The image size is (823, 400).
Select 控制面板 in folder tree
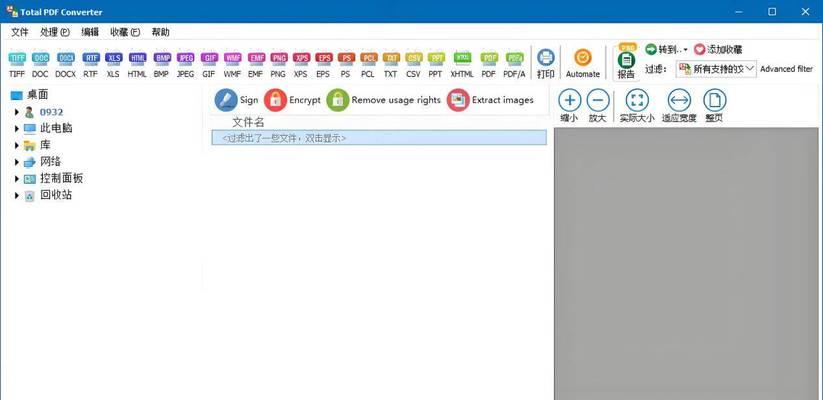[61, 178]
